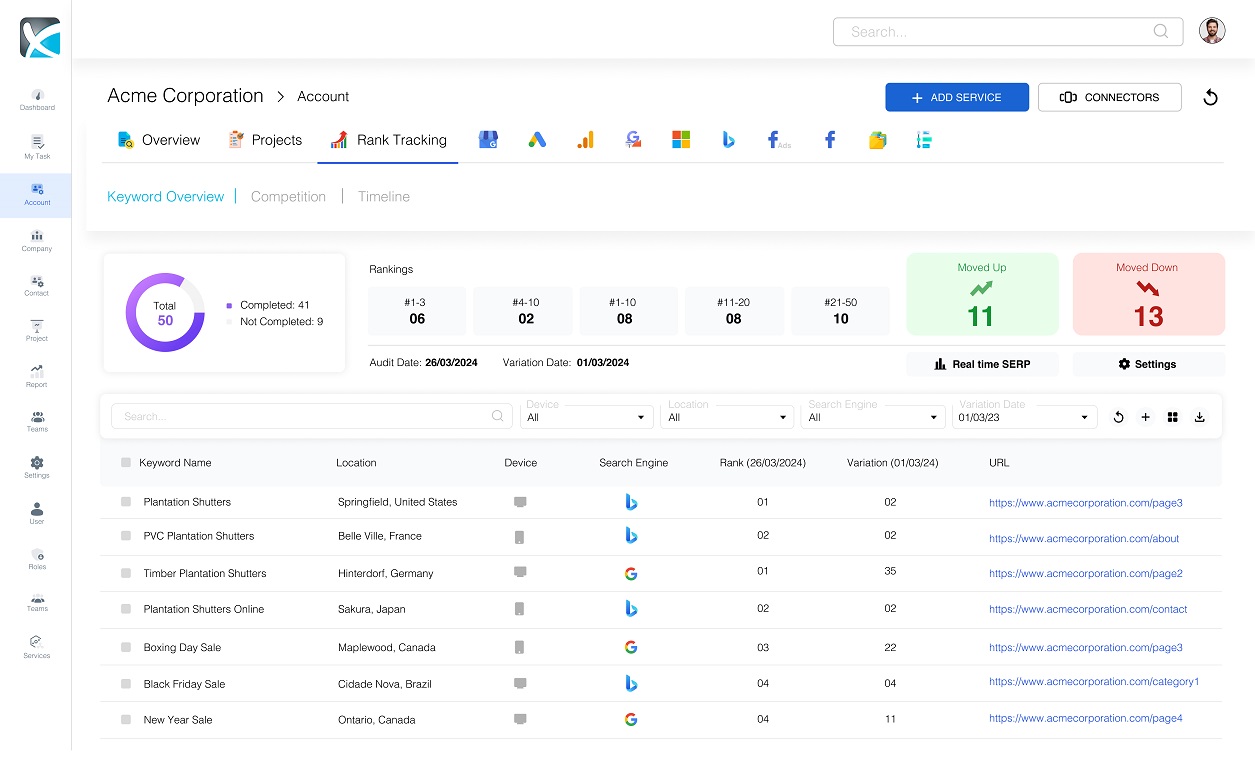Tick the Plantation Shutters row checkbox

point(126,502)
